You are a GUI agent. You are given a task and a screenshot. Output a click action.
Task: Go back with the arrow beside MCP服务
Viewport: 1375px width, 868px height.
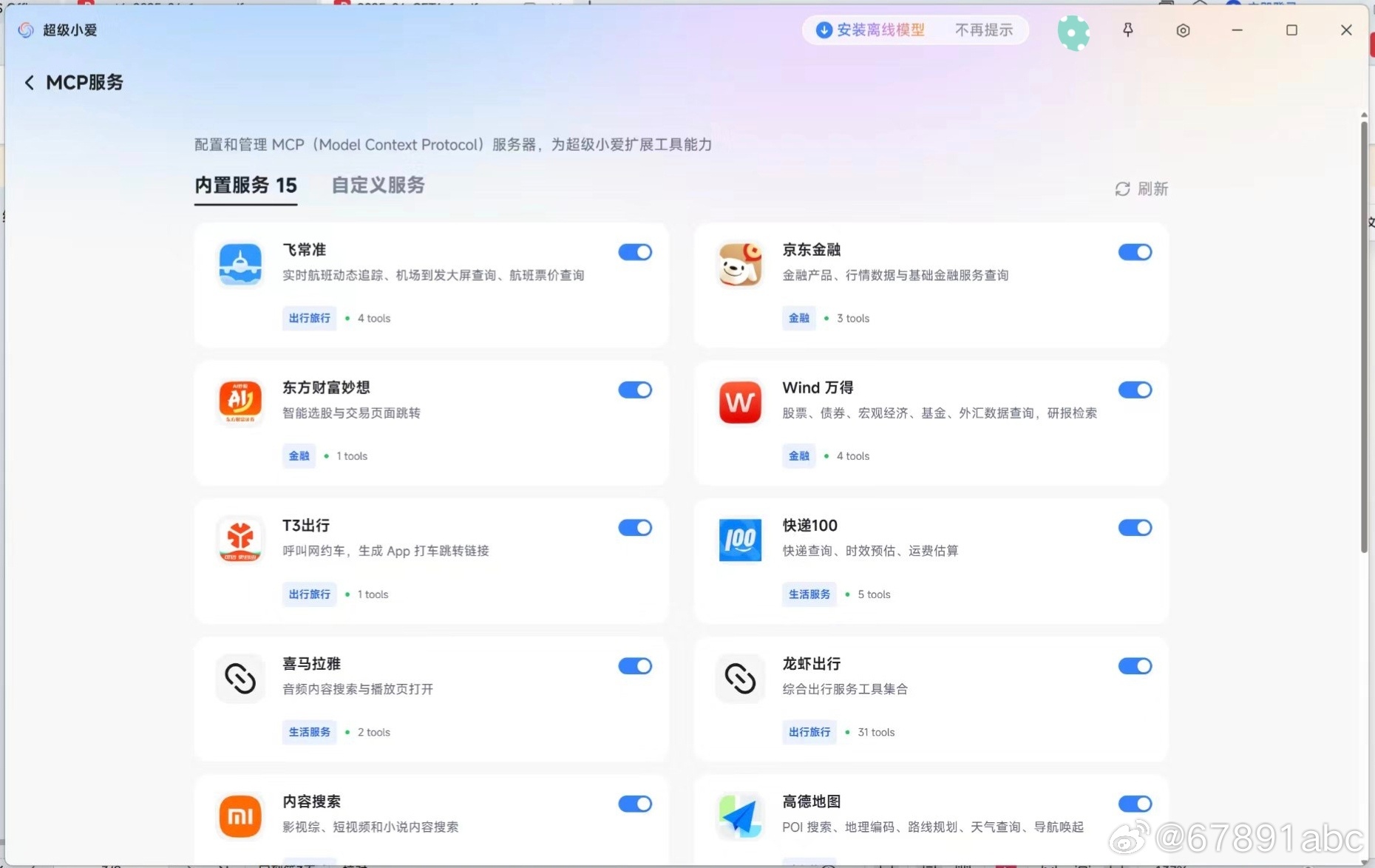point(29,82)
